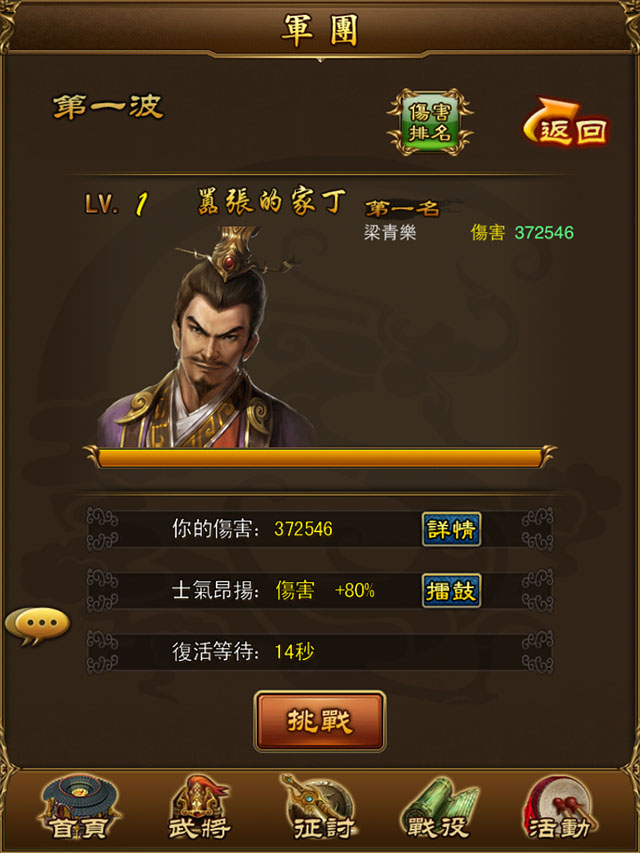Viewport: 640px width, 853px height.
Task: Tap the 第一波 first wave label
Action: pyautogui.click(x=108, y=107)
